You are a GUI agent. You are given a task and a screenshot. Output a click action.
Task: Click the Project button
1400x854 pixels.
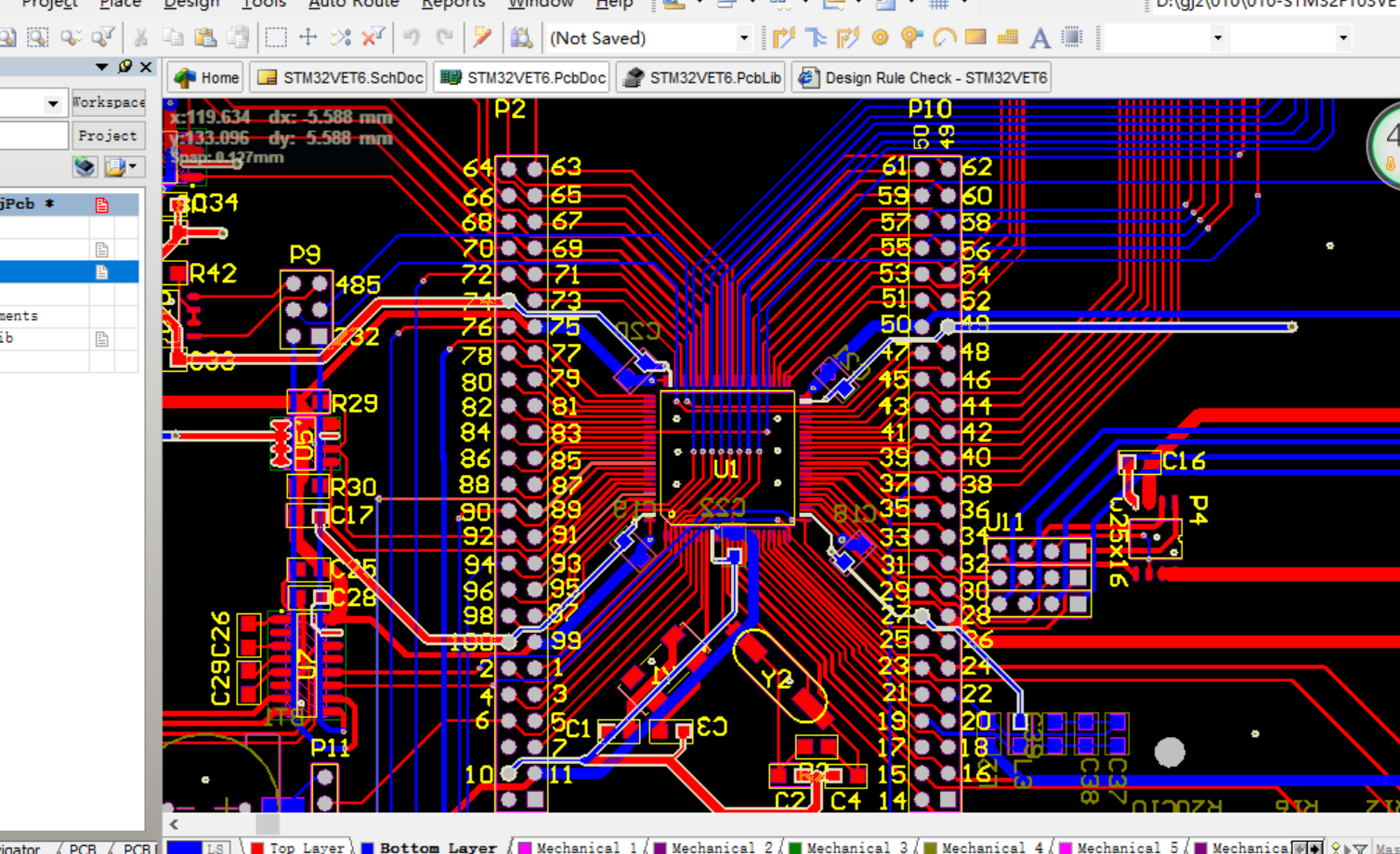[x=108, y=136]
